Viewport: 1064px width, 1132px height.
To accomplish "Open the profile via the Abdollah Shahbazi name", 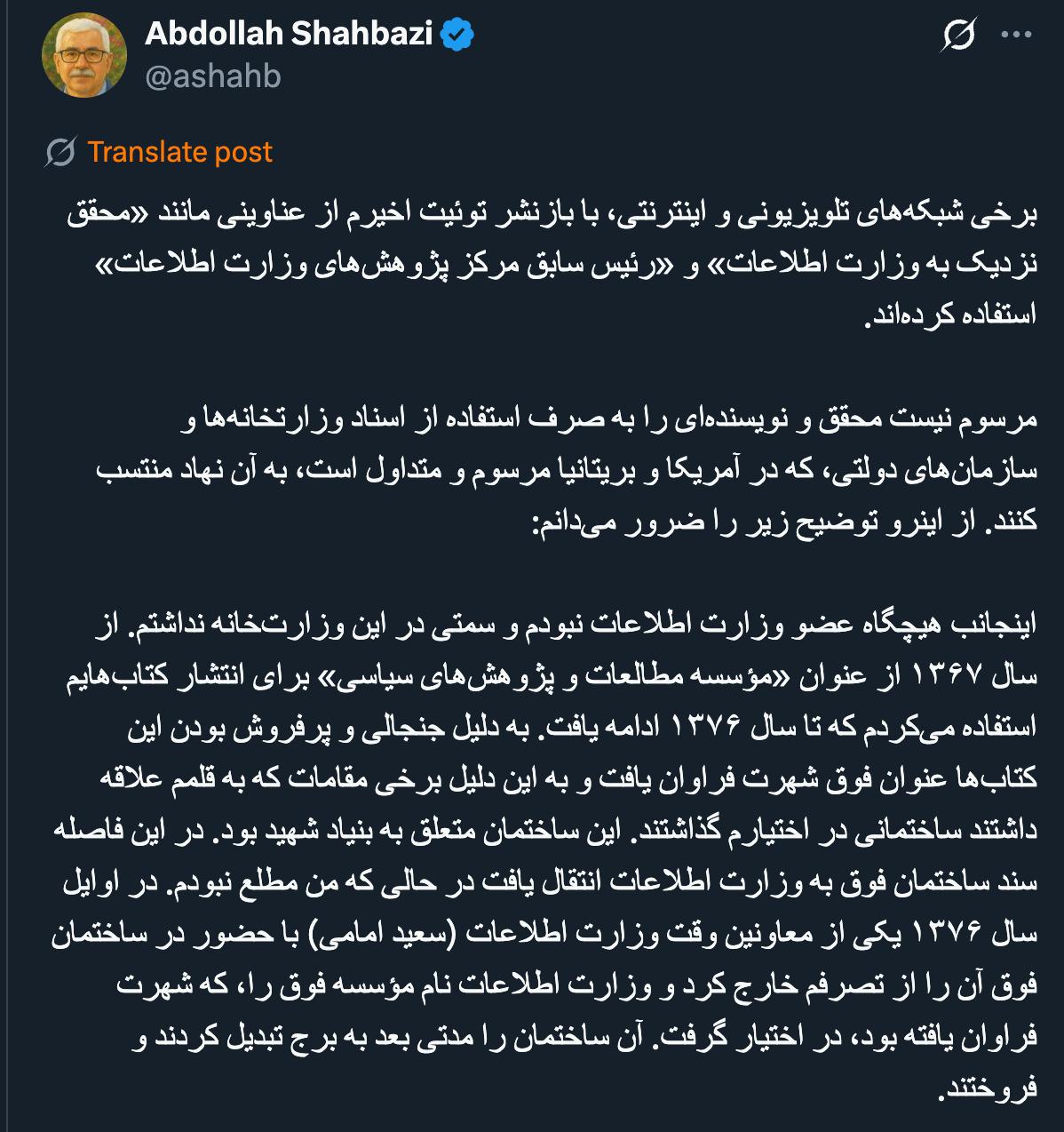I will (289, 34).
